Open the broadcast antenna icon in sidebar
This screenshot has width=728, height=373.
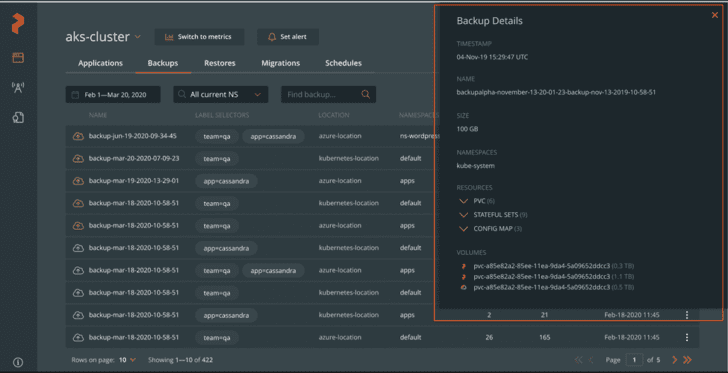point(18,87)
